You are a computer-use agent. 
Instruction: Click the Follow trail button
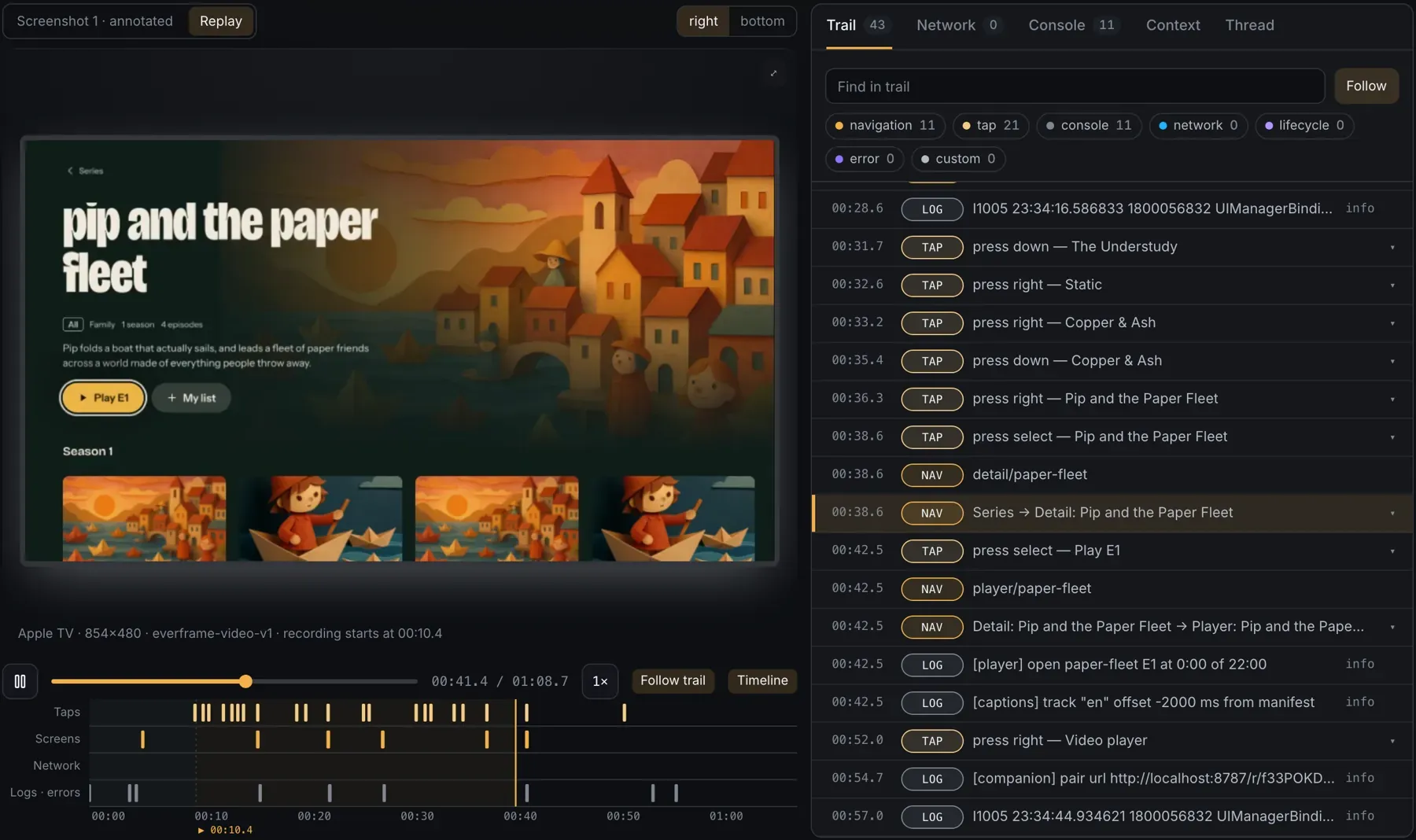click(x=673, y=680)
